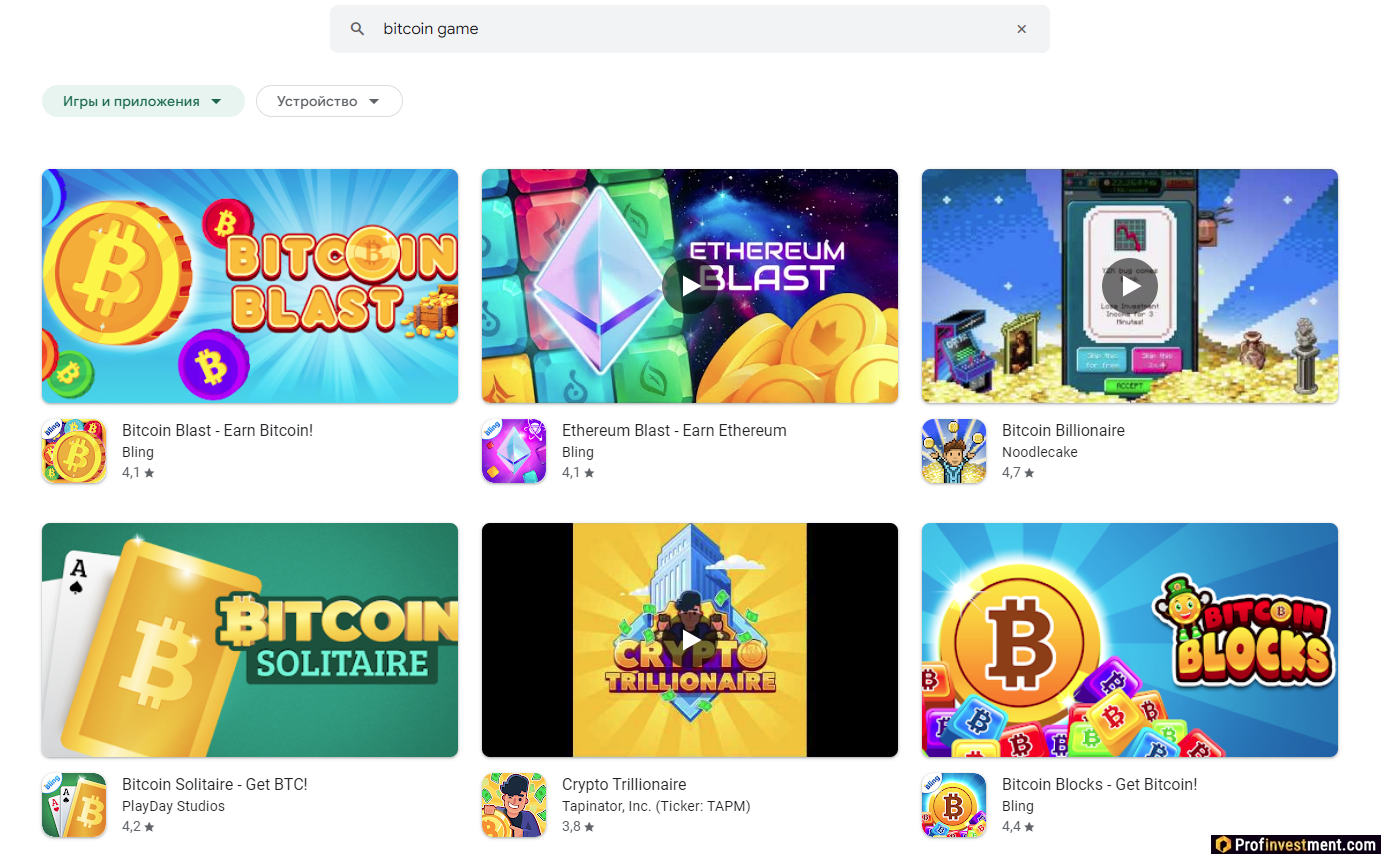
Task: Play the Crypto Trillionaire video preview
Action: [x=690, y=640]
